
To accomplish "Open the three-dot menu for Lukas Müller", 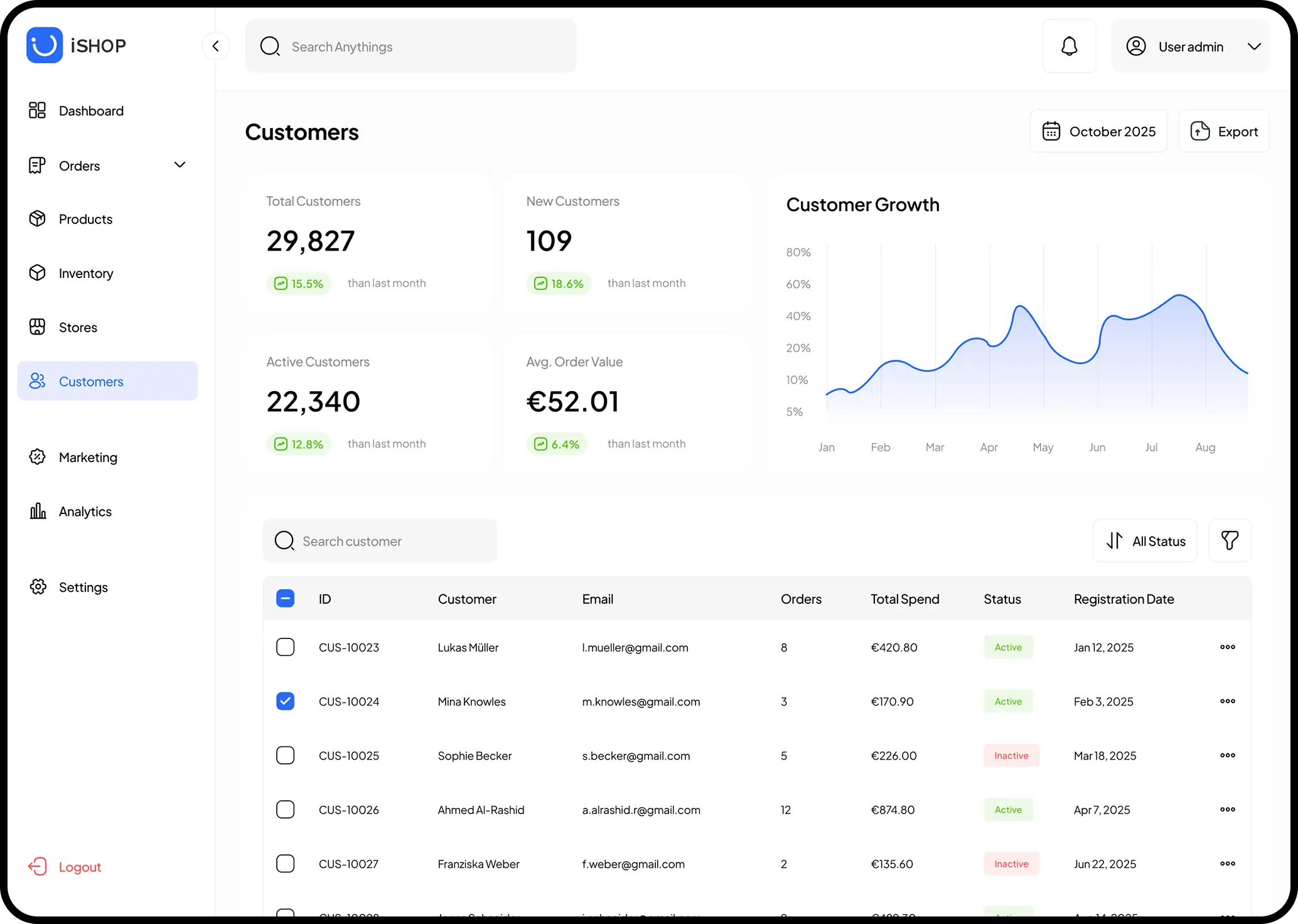I will pos(1228,647).
